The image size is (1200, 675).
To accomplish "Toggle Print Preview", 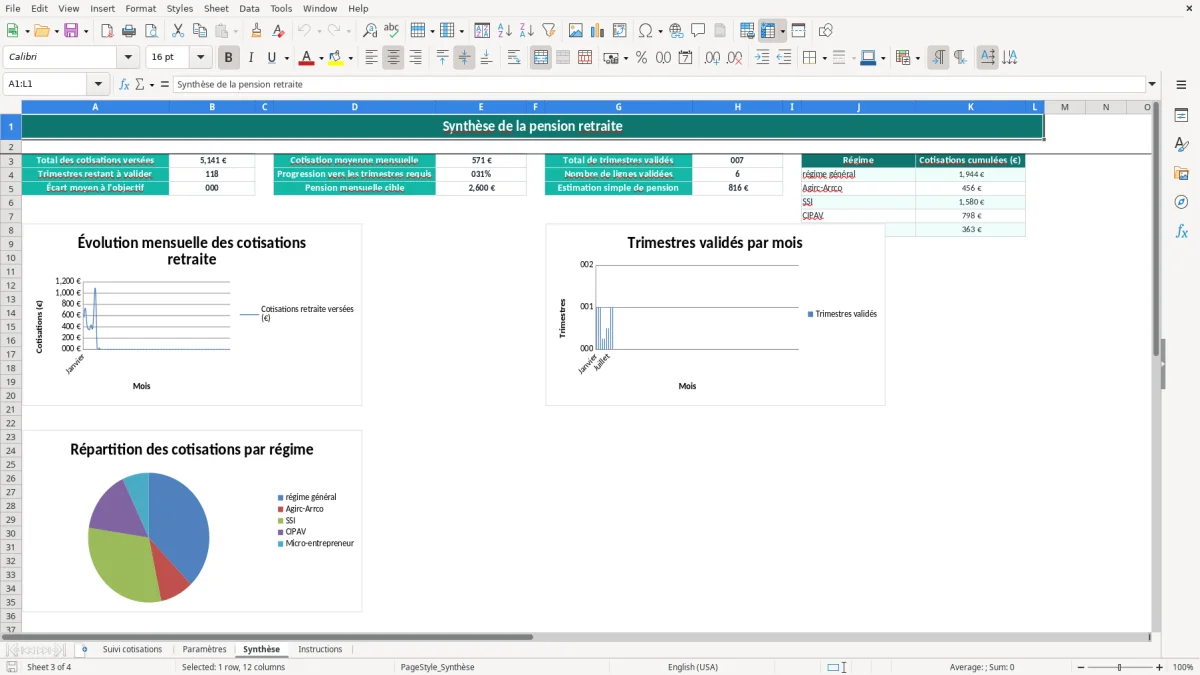I will [151, 31].
